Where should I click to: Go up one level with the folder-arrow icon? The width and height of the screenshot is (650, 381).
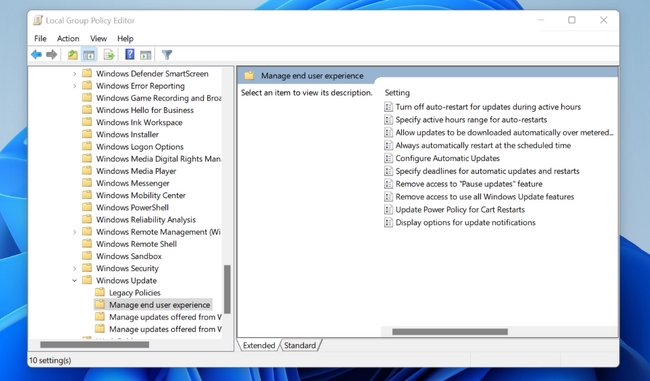pos(73,54)
